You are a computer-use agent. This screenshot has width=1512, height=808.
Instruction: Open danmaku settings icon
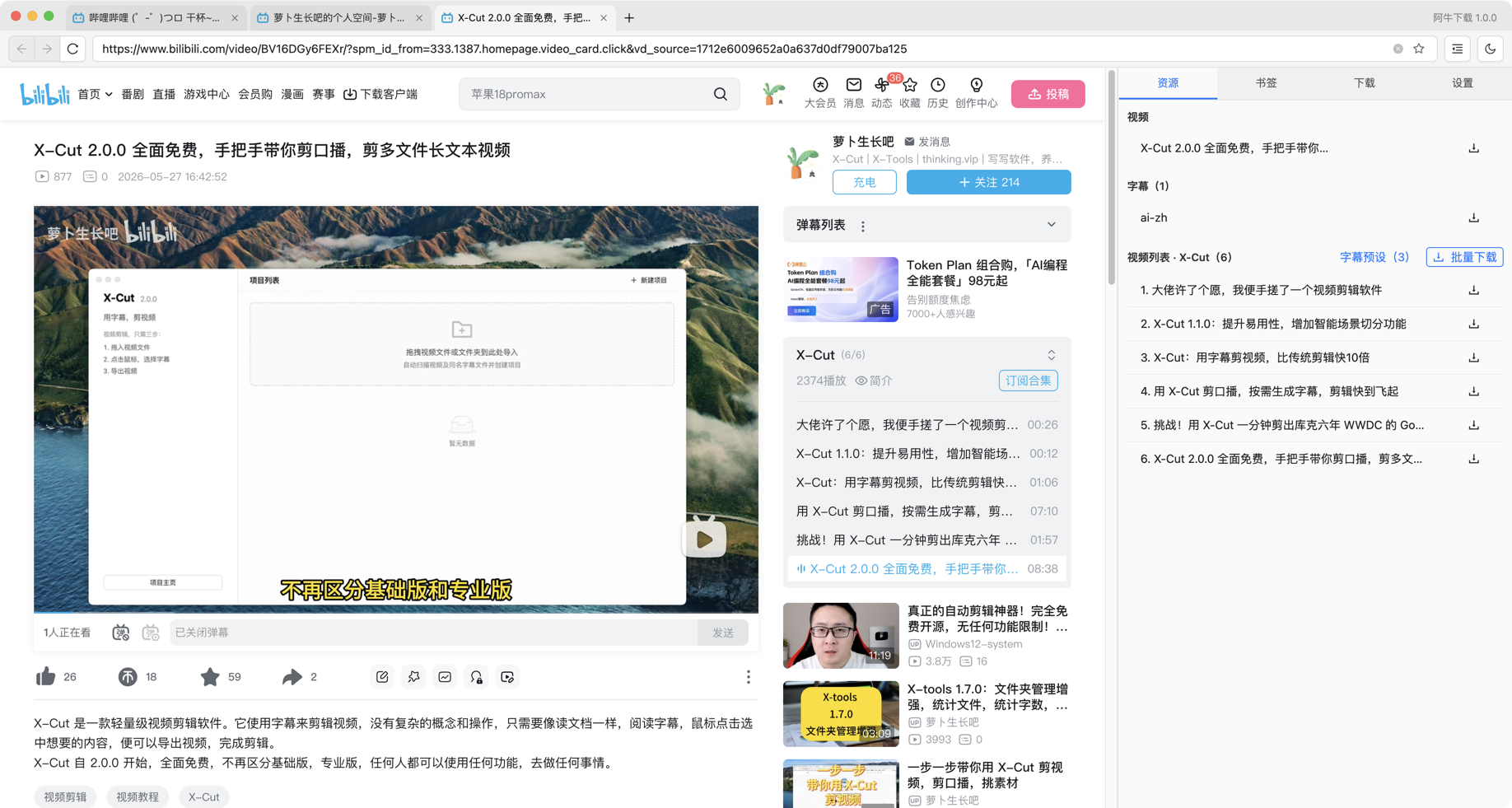tap(151, 633)
